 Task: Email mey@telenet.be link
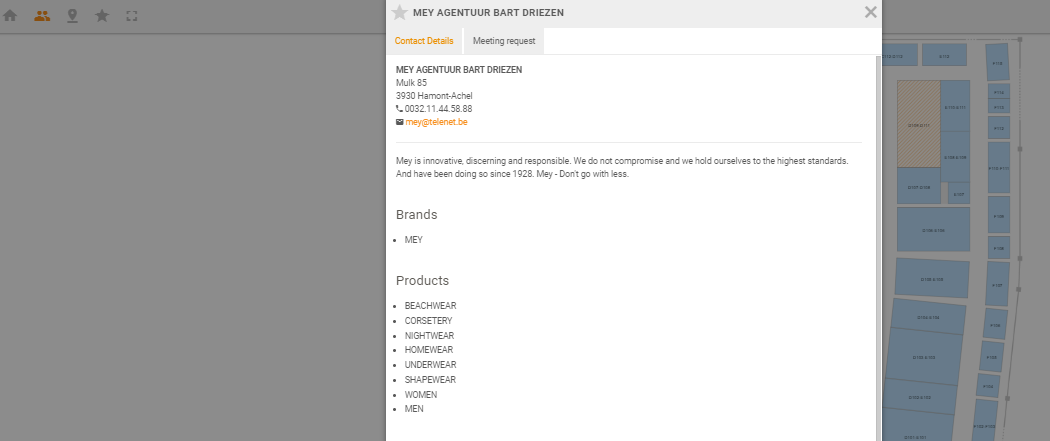436,122
